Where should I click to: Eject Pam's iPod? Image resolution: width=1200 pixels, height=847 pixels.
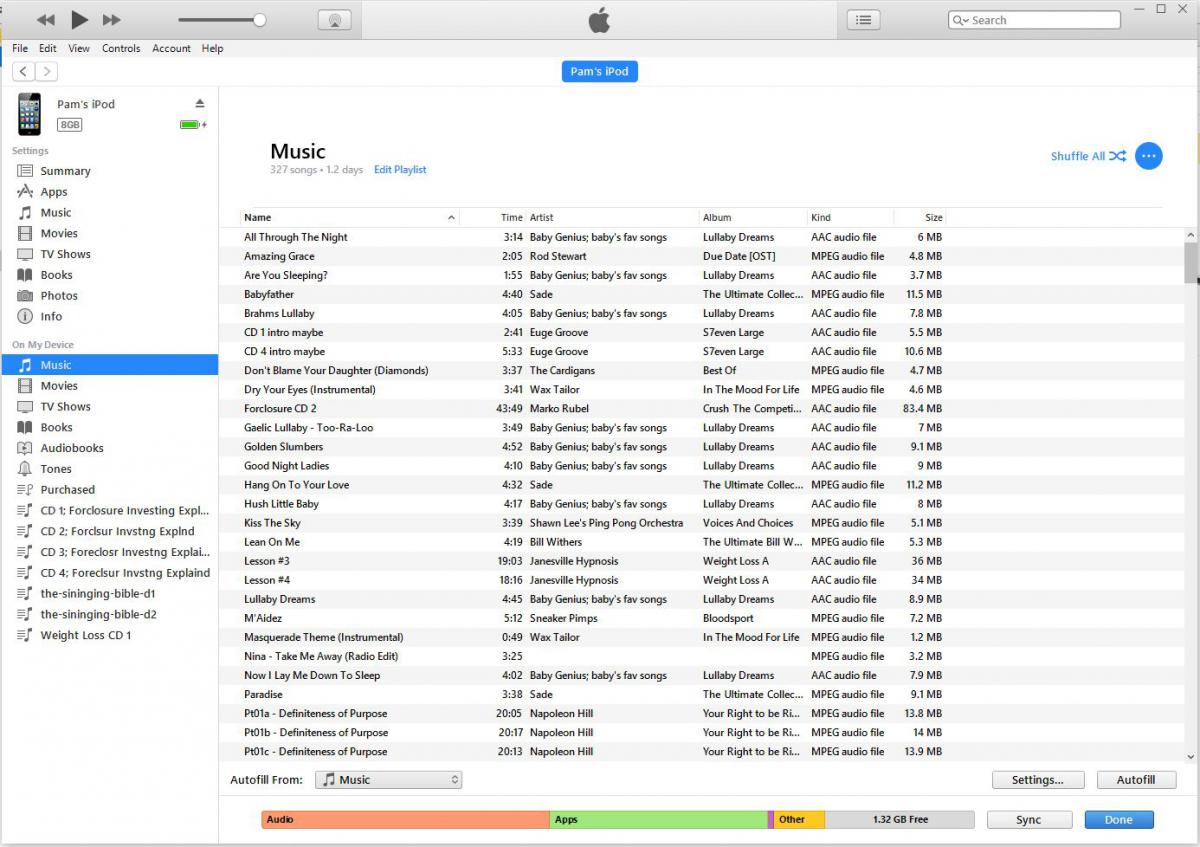pos(199,104)
